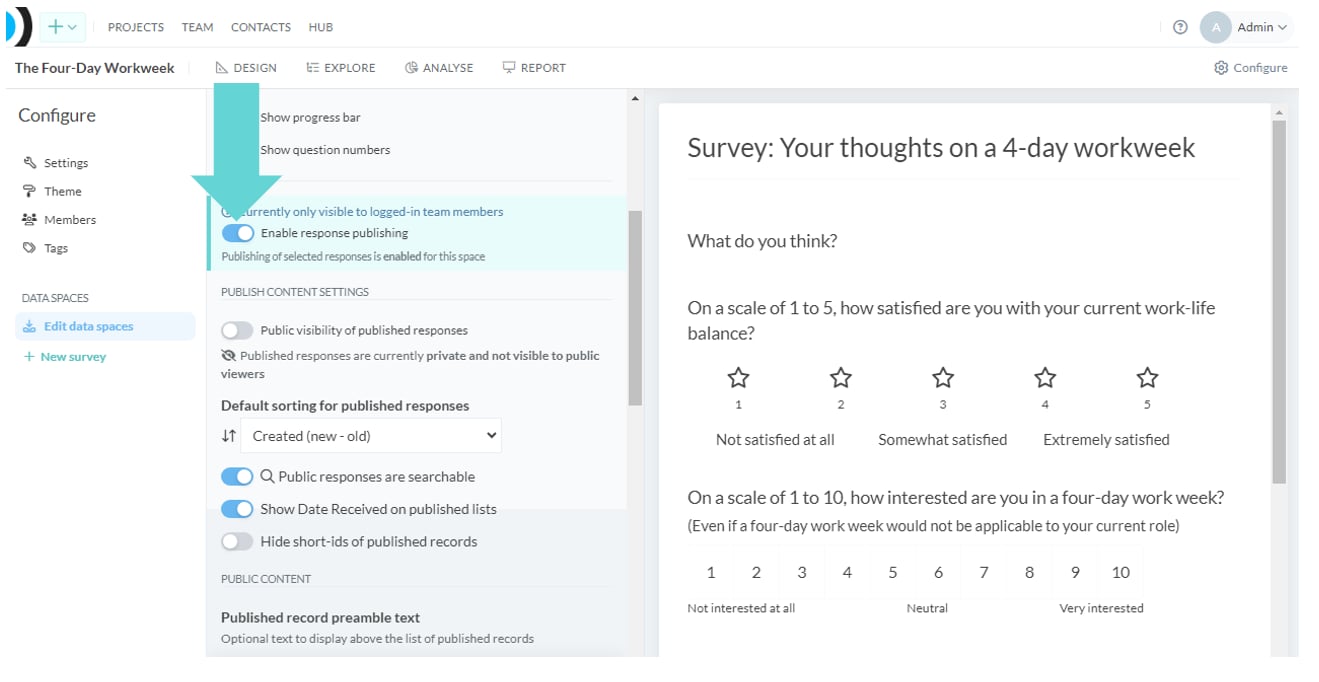
Task: Choose 10 on the interest scale
Action: pos(1121,572)
